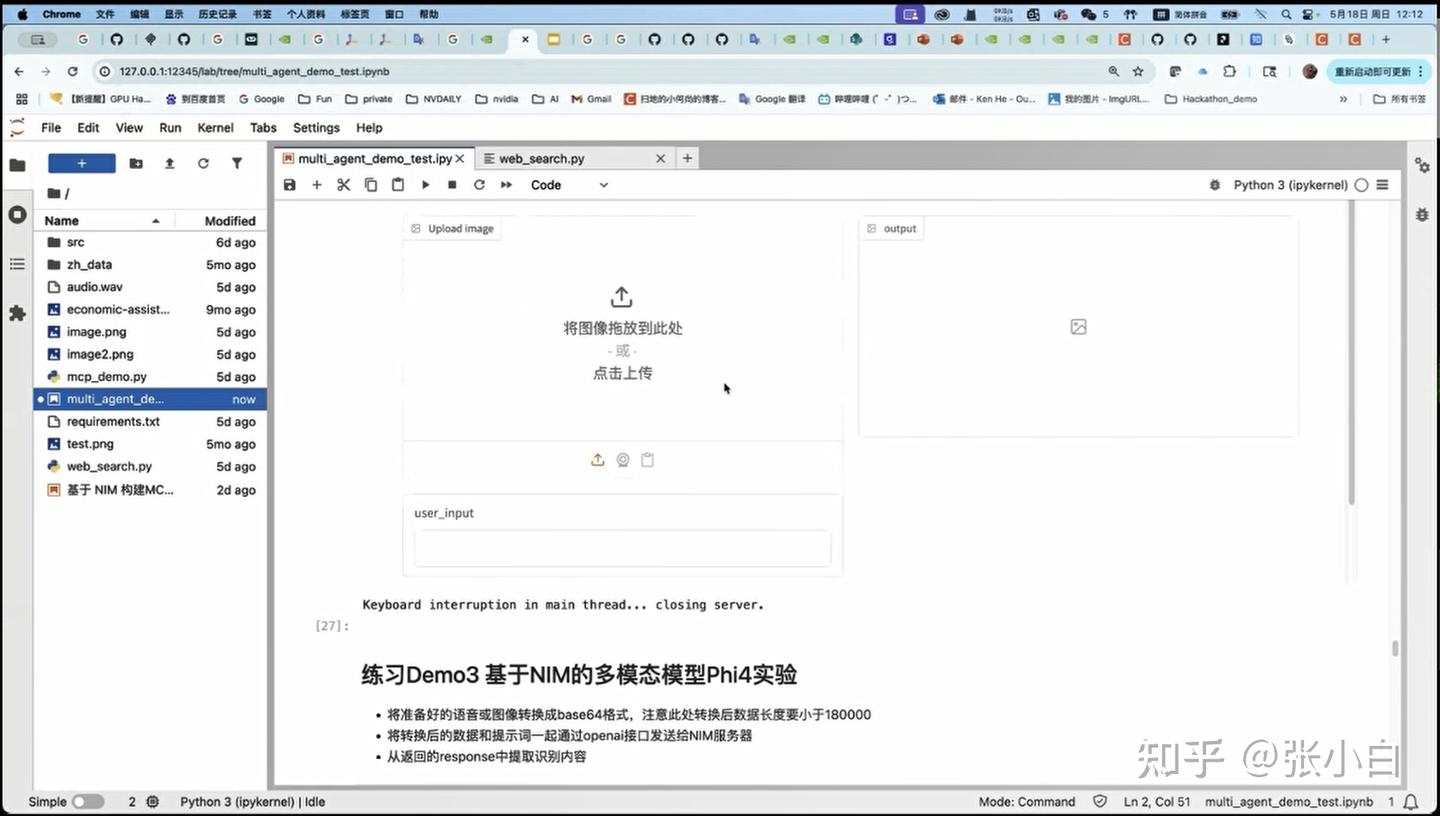Select mcp_demo.py in file browser
Viewport: 1440px width, 816px height.
pos(150,377)
